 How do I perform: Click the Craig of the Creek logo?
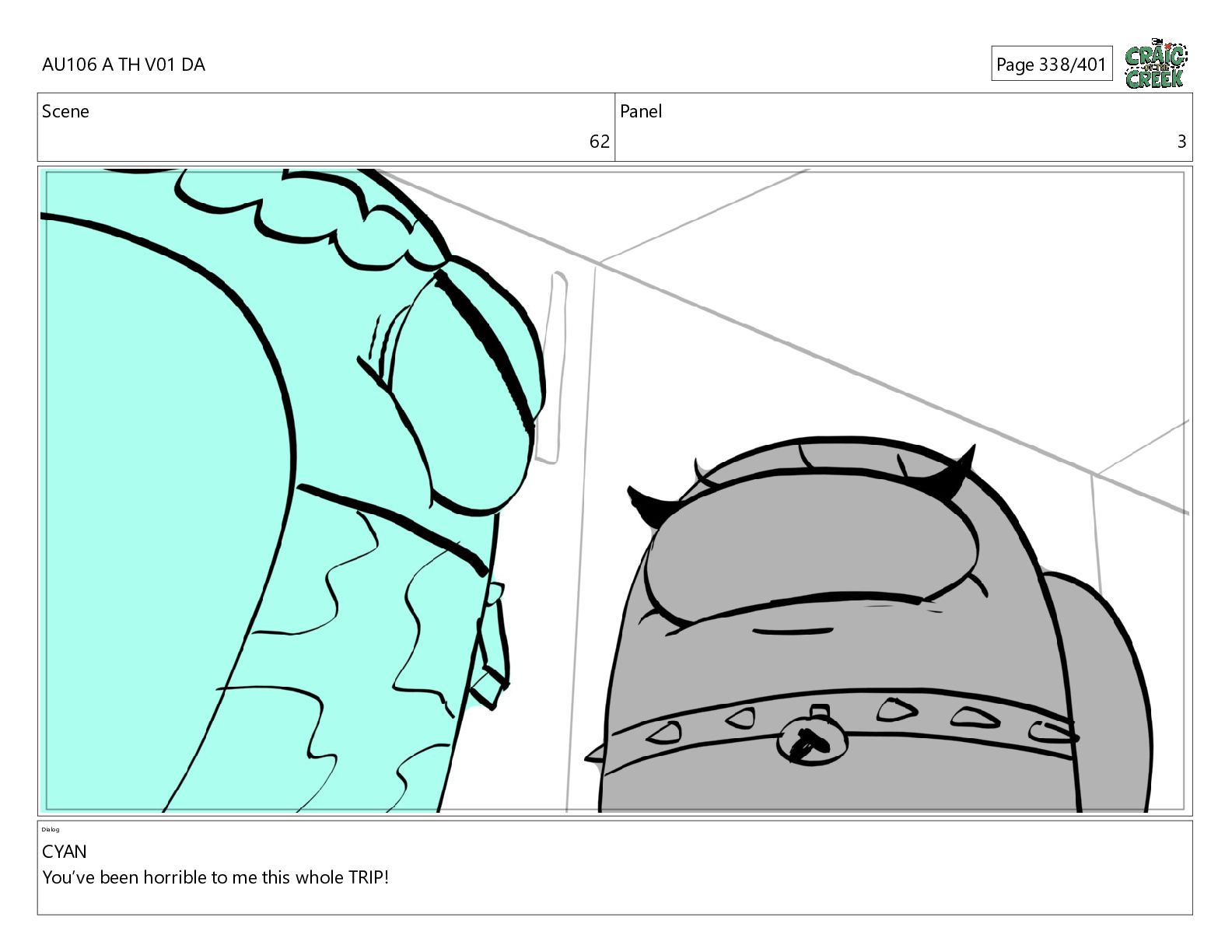click(x=1156, y=64)
